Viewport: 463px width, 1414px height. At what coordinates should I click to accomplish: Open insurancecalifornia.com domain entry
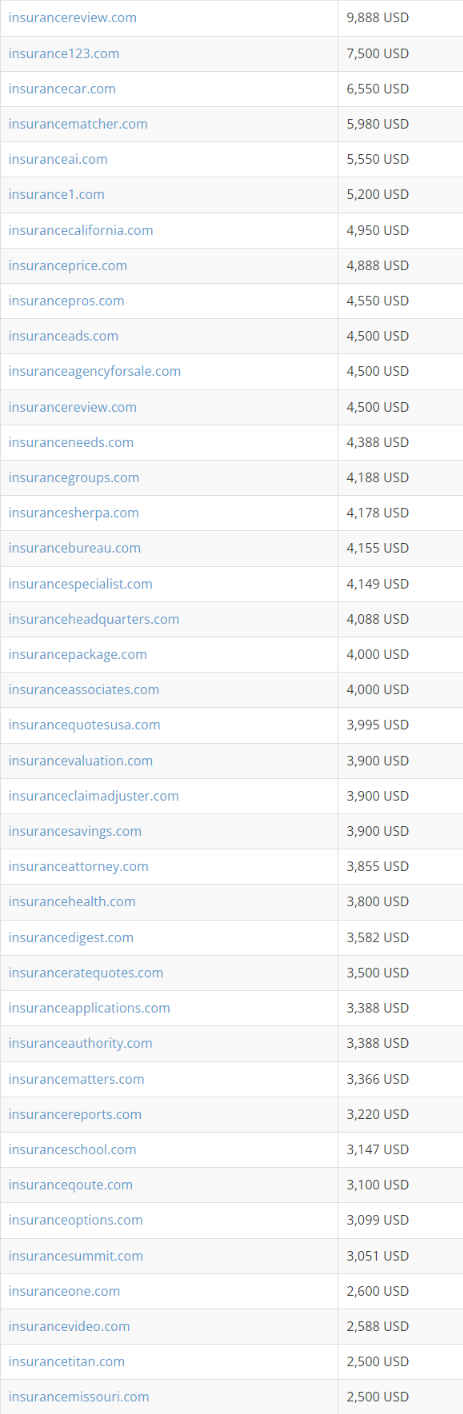(x=81, y=230)
